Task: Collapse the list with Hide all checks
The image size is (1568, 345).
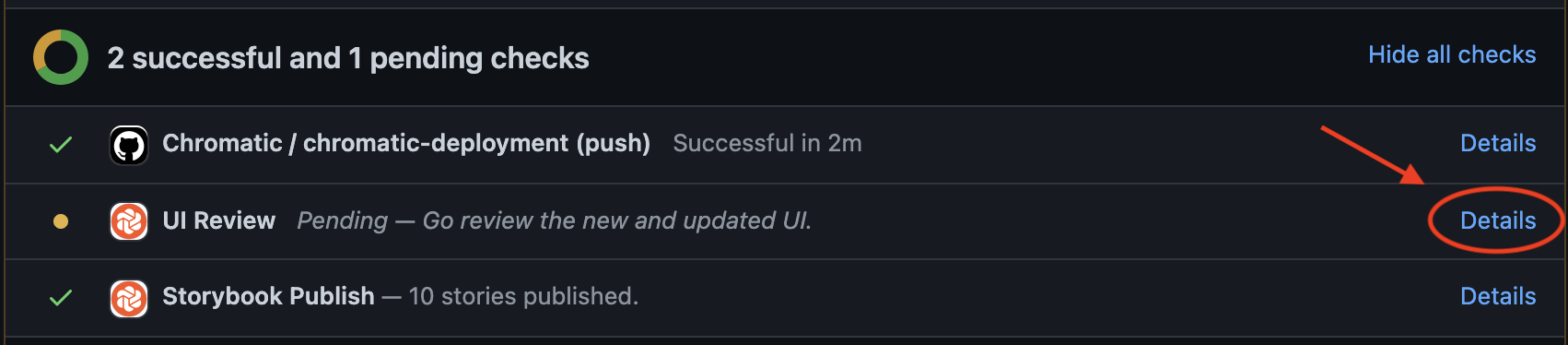Action: pyautogui.click(x=1452, y=54)
